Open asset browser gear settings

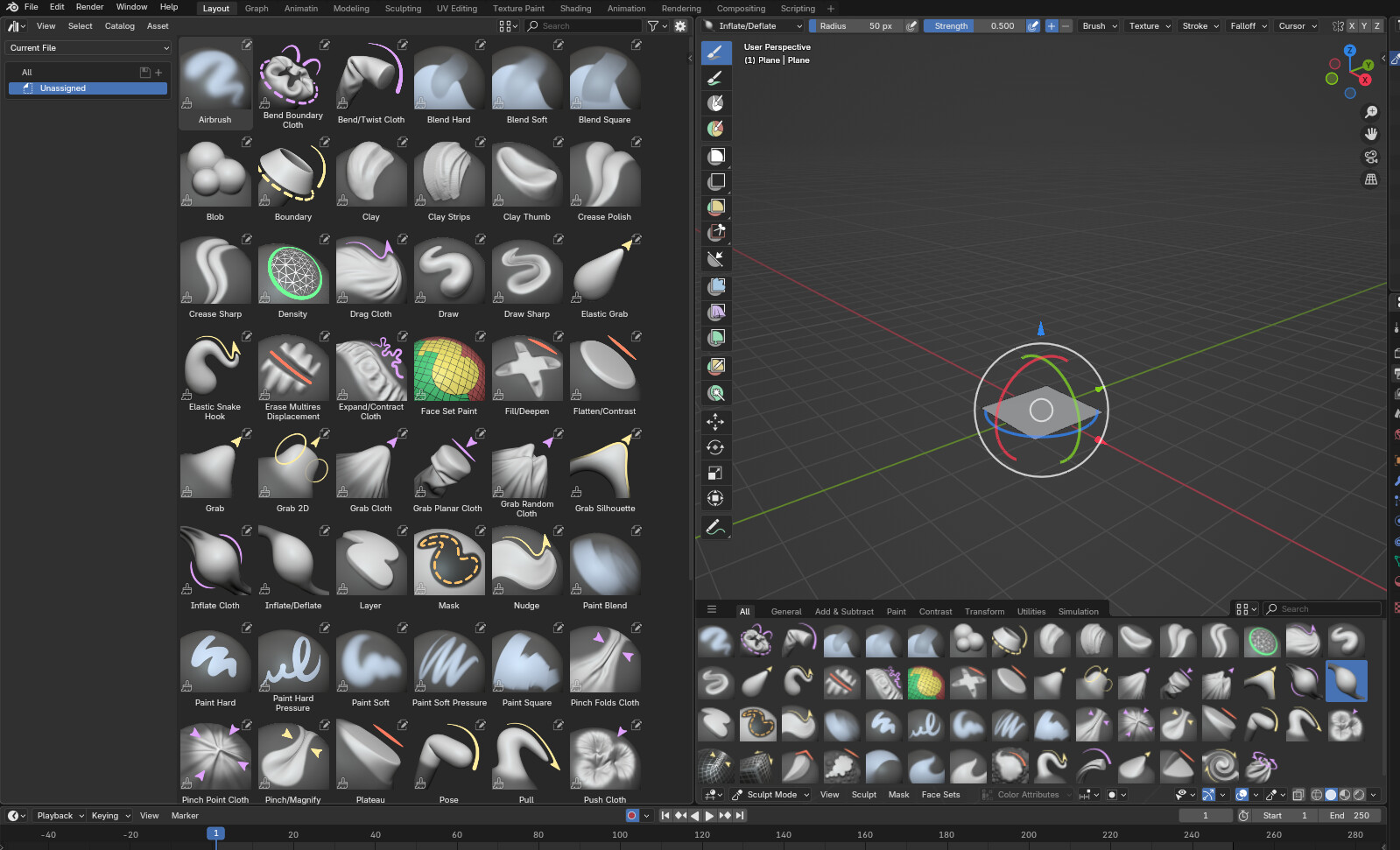(680, 26)
